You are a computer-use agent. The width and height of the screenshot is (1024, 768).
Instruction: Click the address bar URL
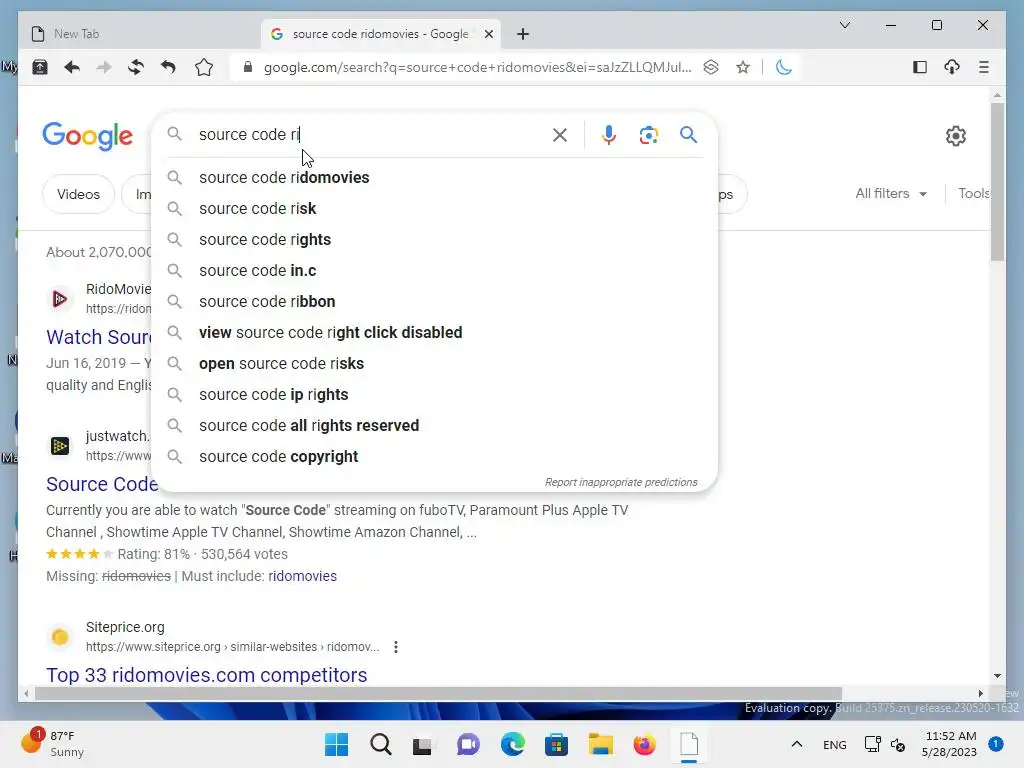(x=477, y=67)
